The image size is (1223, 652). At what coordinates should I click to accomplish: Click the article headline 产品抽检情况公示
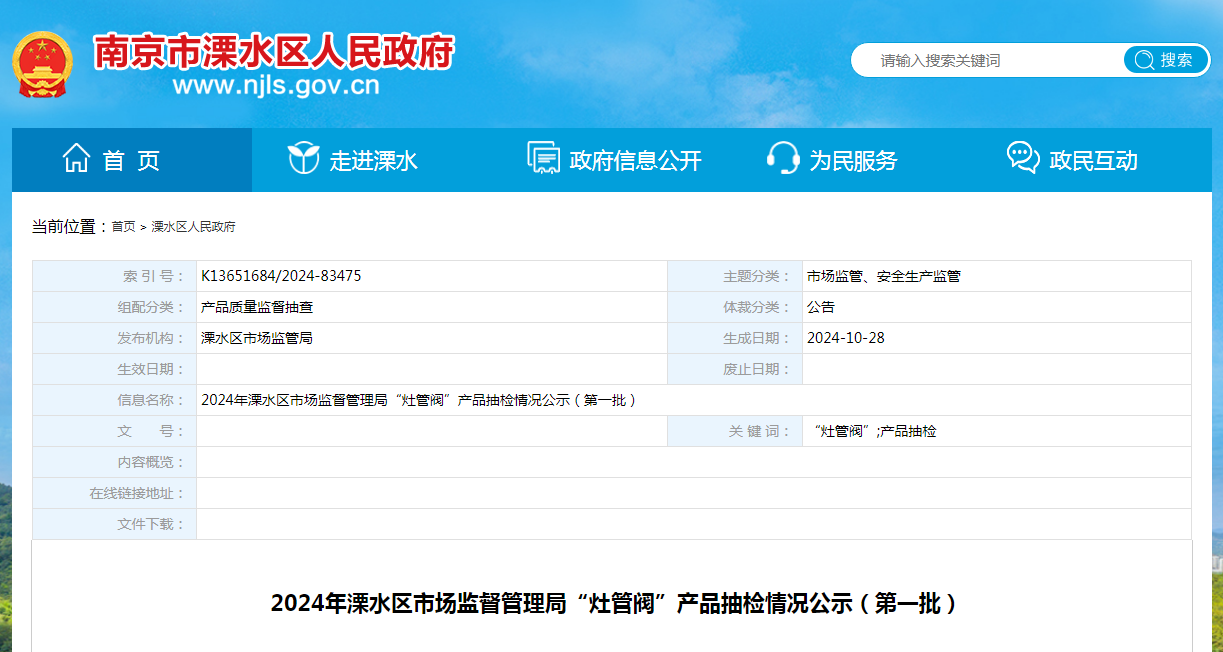point(613,604)
